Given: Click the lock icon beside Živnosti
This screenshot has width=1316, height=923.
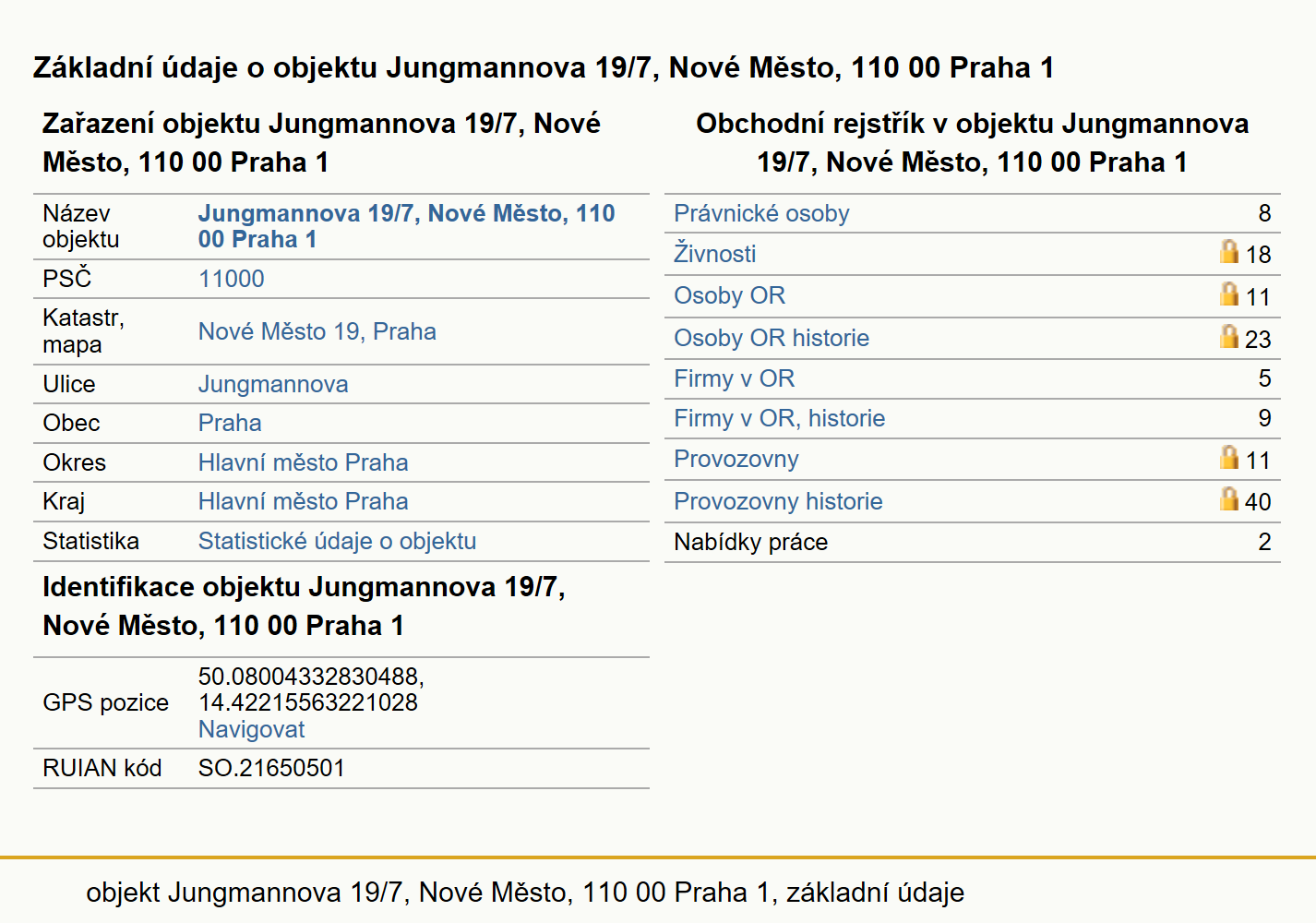Looking at the screenshot, I should click(1228, 251).
